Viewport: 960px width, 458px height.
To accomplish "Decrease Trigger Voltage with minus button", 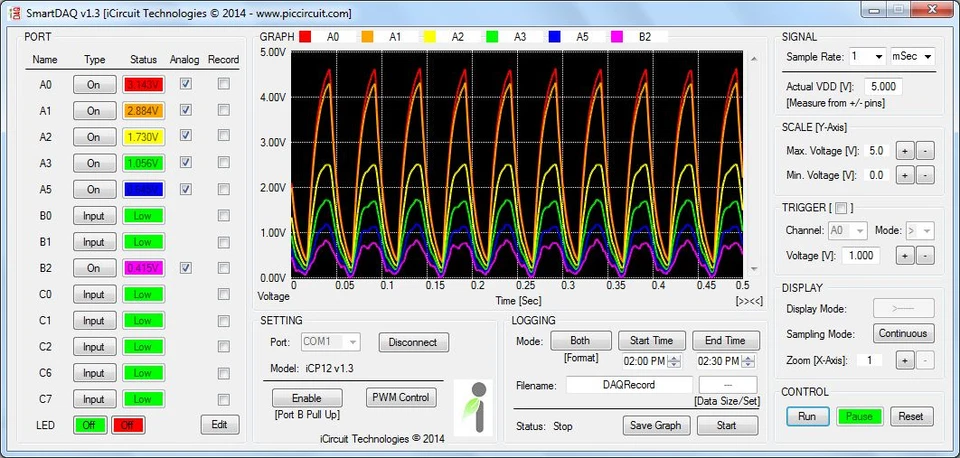I will [x=925, y=255].
